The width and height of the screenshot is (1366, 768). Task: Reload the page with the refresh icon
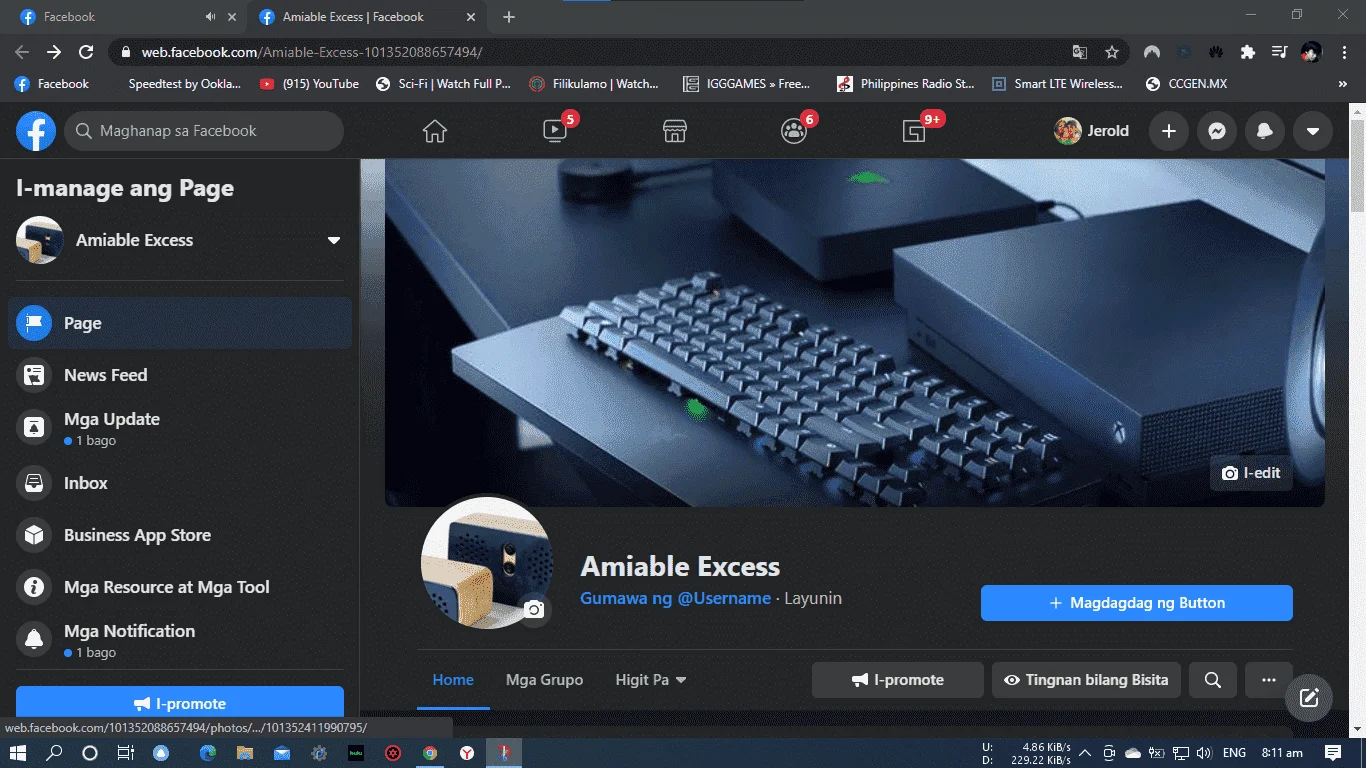(x=86, y=52)
